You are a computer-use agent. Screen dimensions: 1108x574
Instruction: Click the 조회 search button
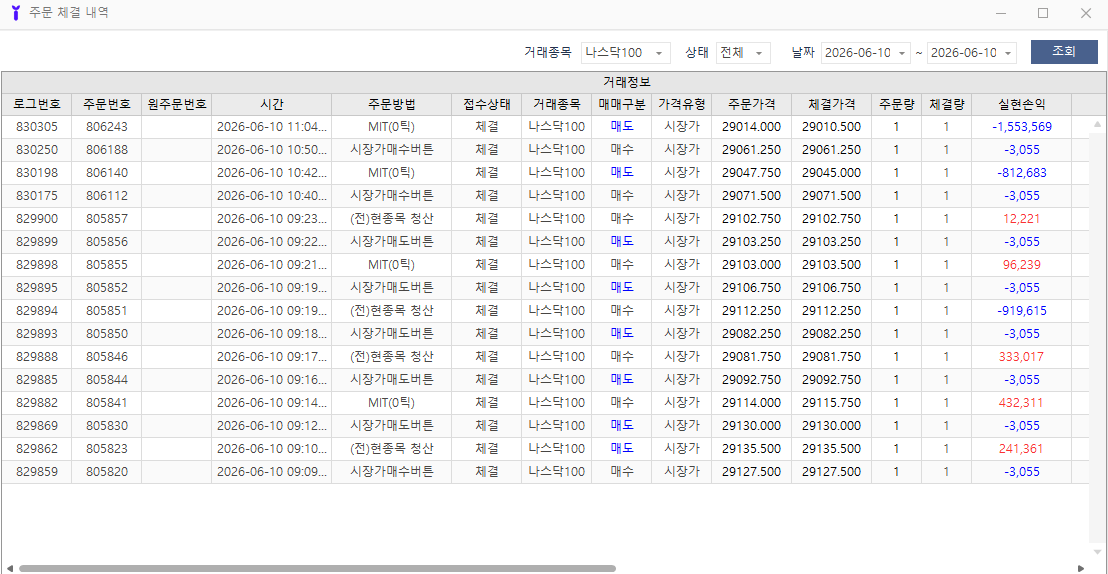coord(1064,52)
